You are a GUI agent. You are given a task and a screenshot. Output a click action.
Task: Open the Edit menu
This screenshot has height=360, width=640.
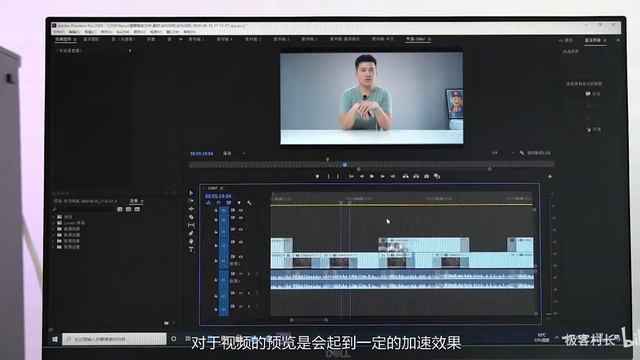74,32
